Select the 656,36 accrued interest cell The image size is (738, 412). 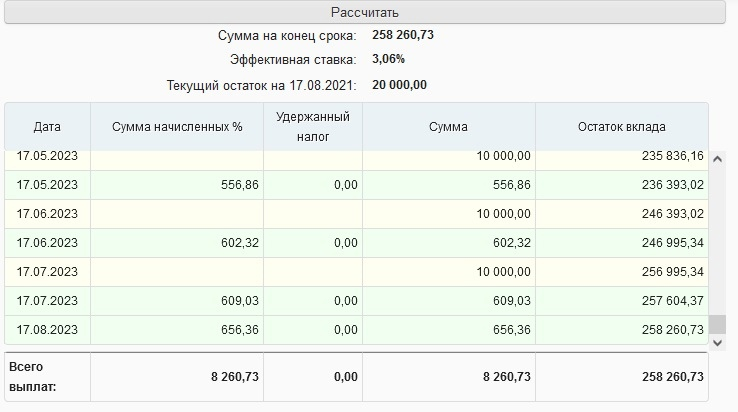pos(177,330)
